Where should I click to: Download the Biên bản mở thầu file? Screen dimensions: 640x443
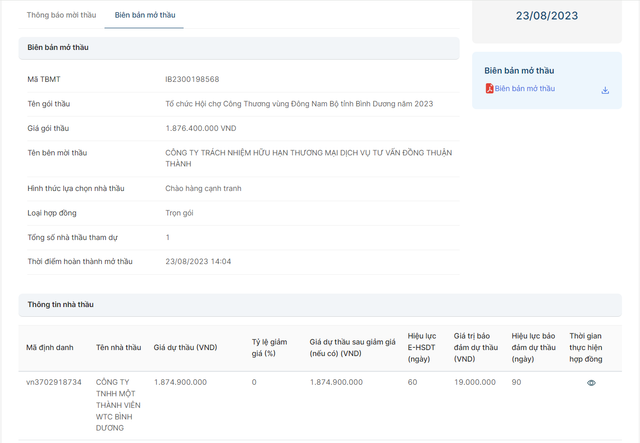pyautogui.click(x=605, y=90)
